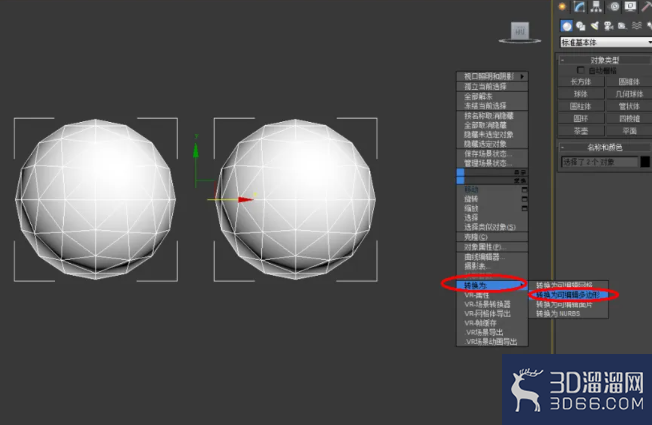Choose 选择类似对象(S)
This screenshot has height=425, width=652.
[492, 227]
